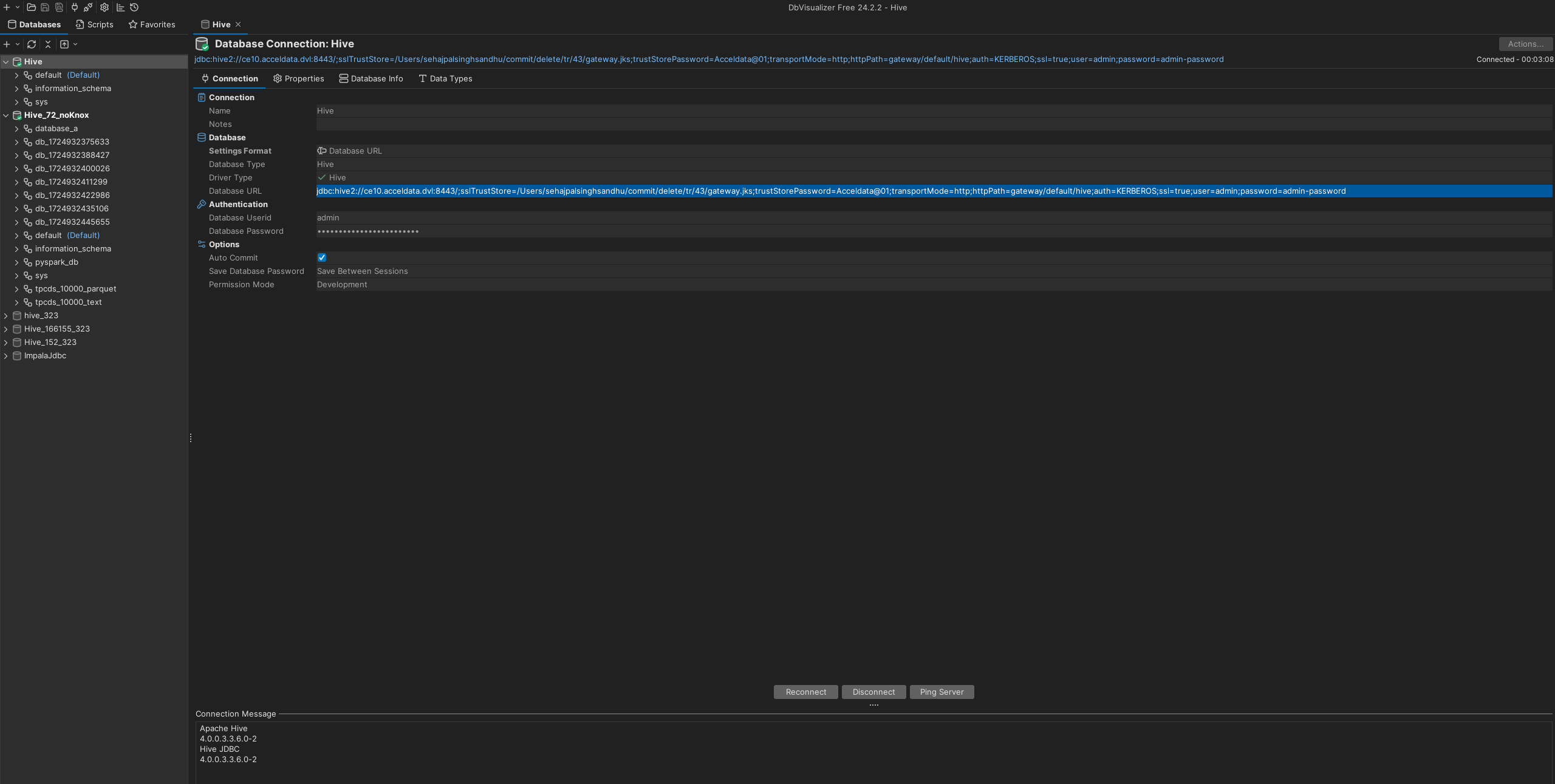Open the Properties tab
Image resolution: width=1555 pixels, height=784 pixels.
pos(299,79)
